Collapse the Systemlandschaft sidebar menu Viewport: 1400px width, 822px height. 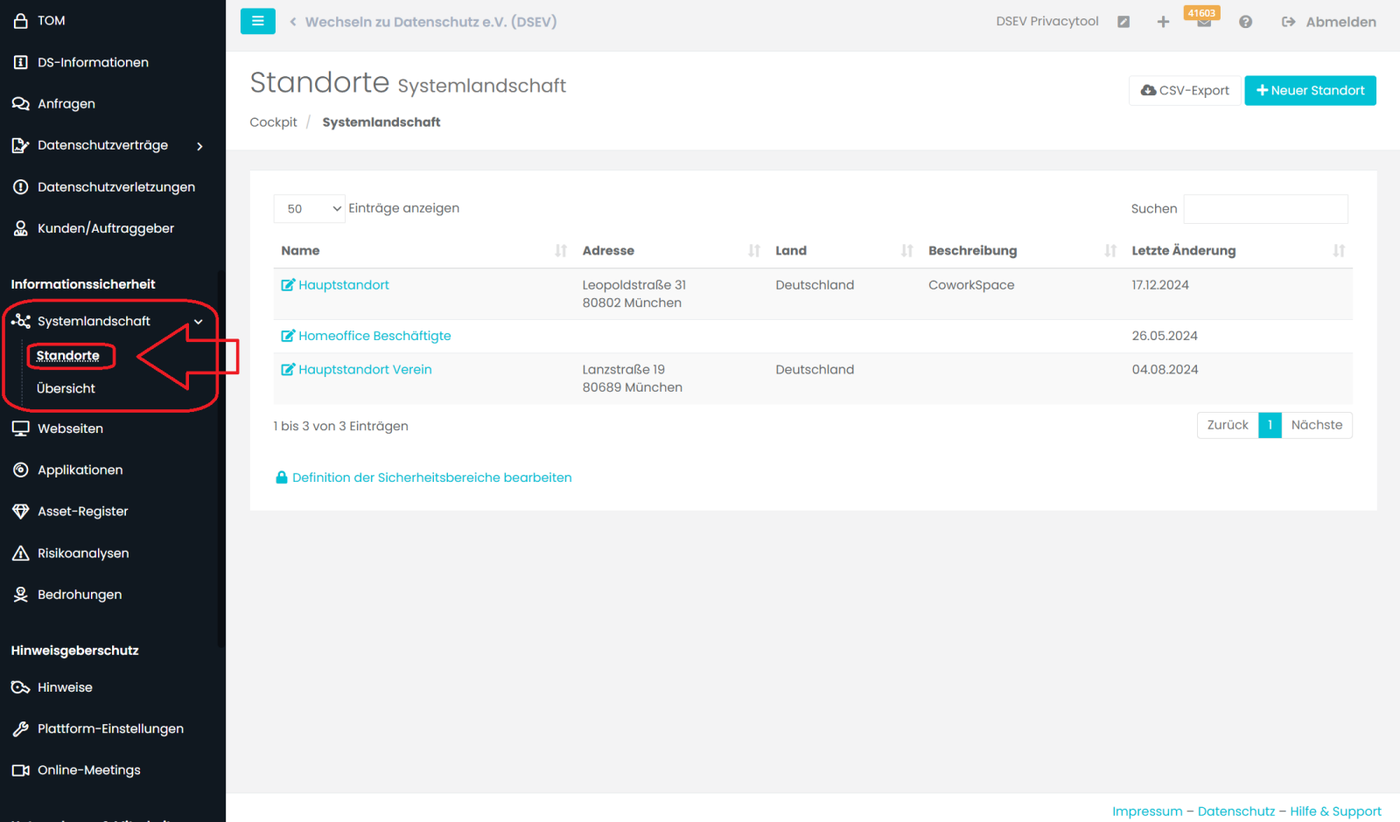(198, 321)
